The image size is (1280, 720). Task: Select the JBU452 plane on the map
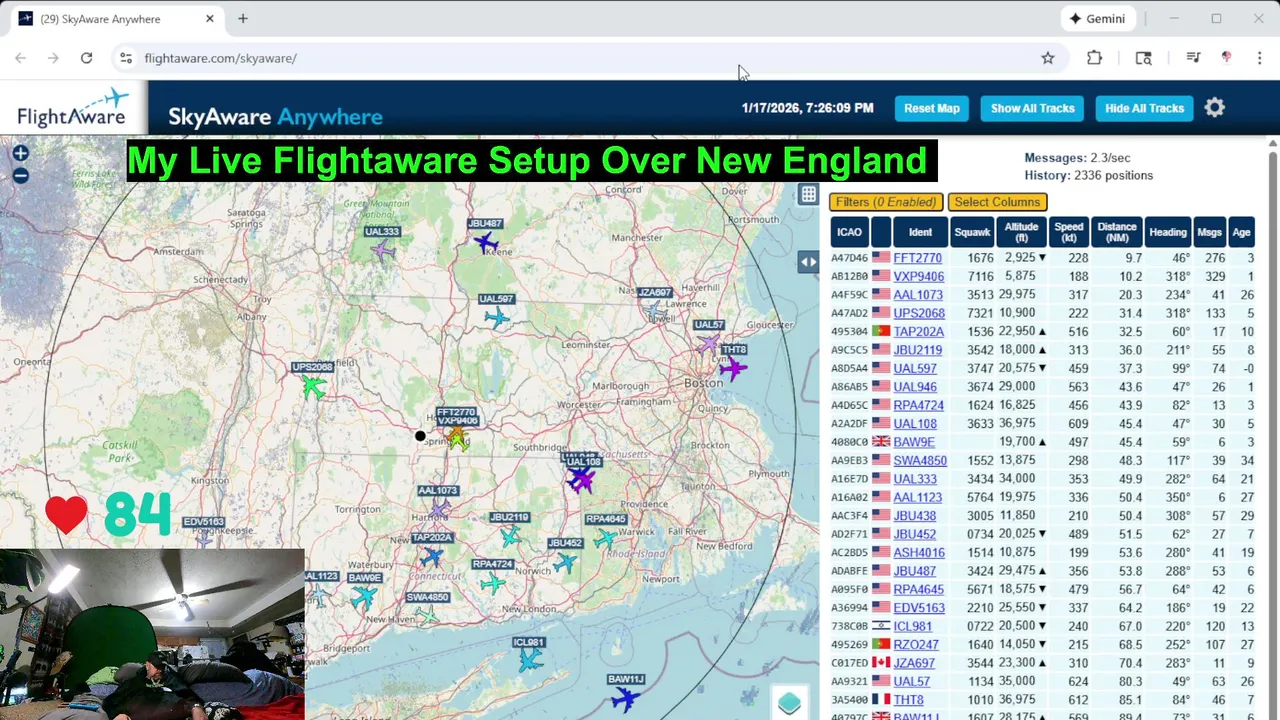tap(565, 562)
